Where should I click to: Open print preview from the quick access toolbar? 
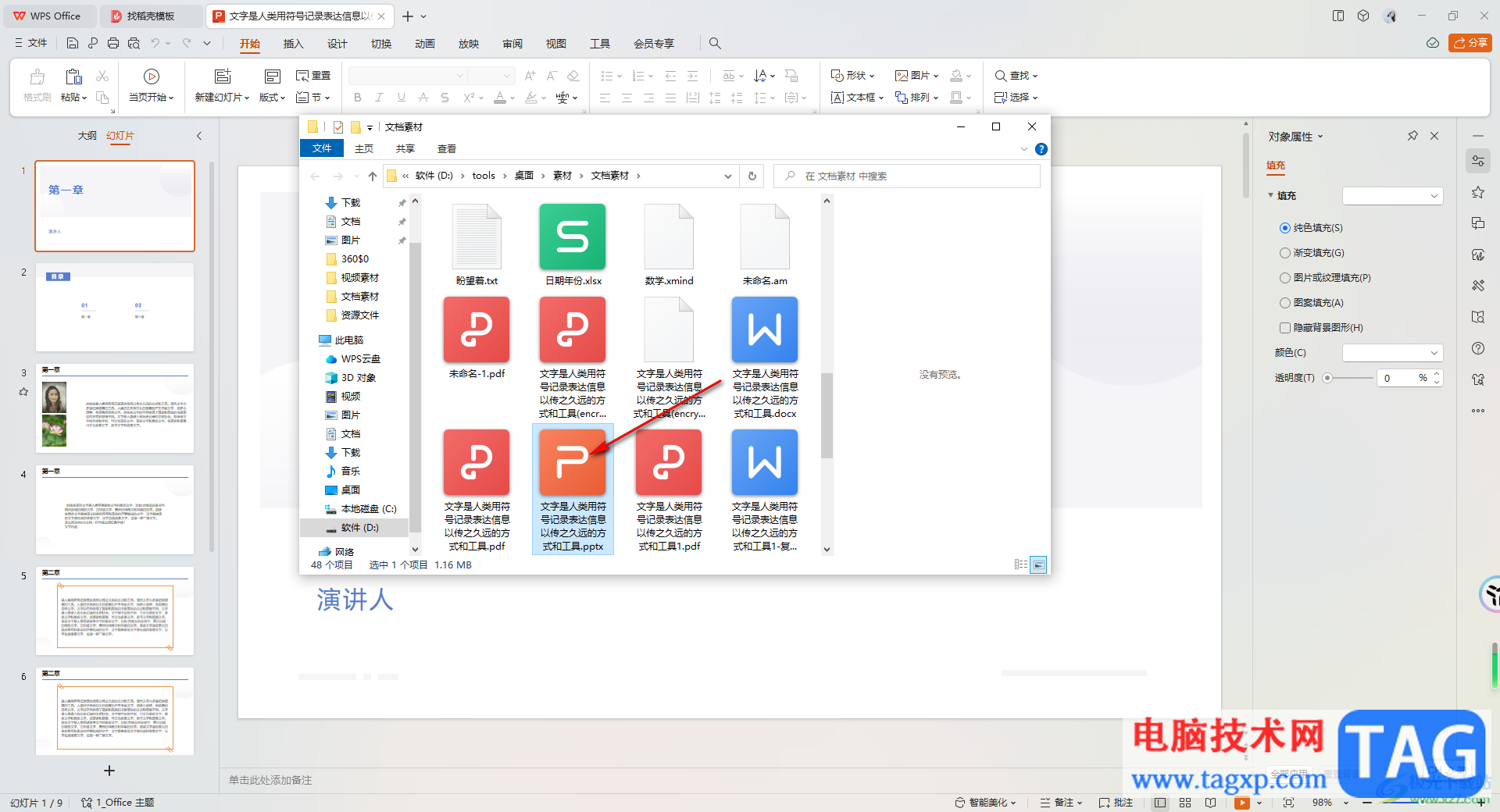(x=134, y=44)
